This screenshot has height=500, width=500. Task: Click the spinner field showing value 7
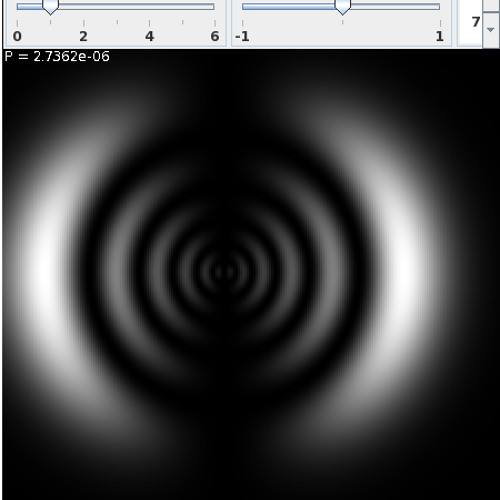[x=470, y=22]
